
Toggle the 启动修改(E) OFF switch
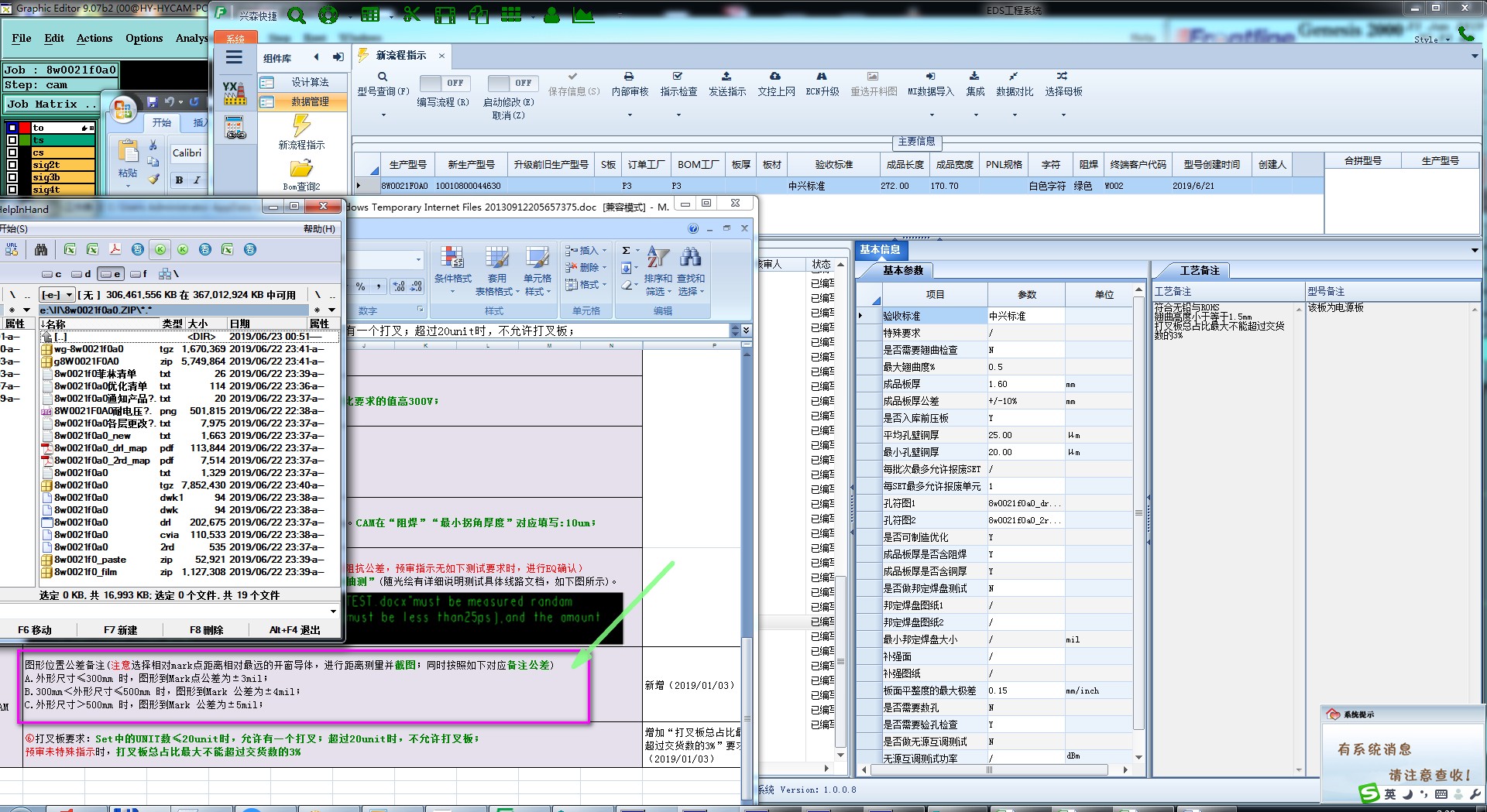(513, 83)
